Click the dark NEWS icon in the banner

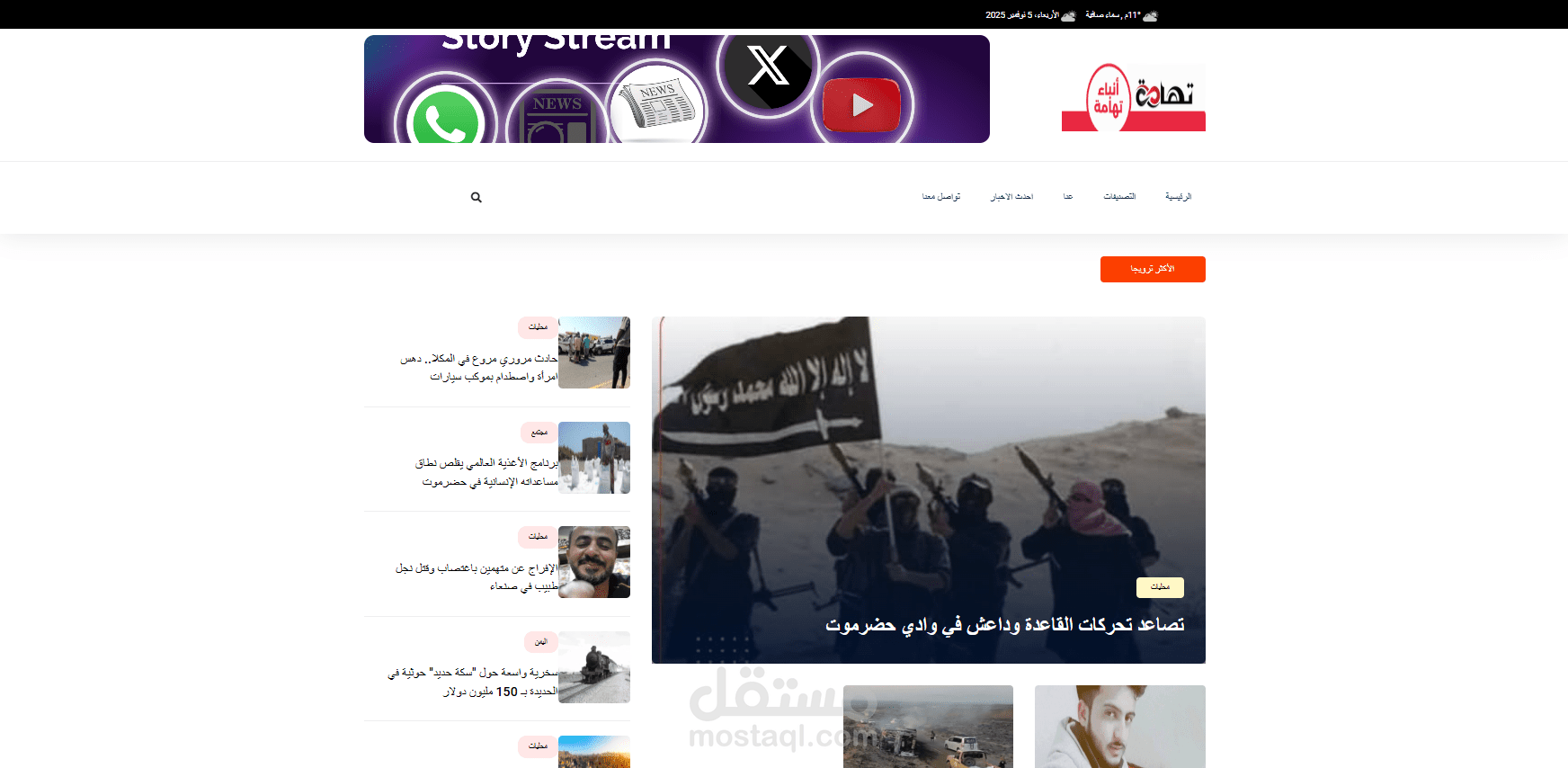557,117
